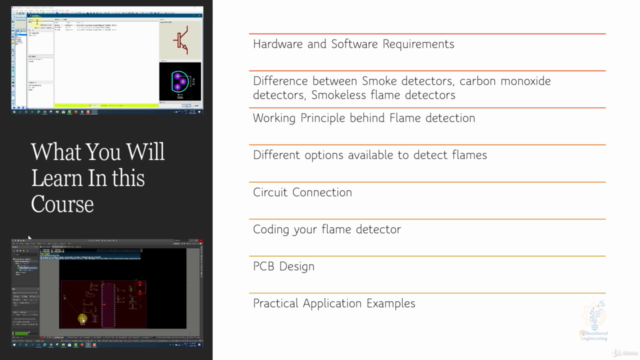640x360 pixels.
Task: Select "Practical Application Examples" item
Action: [x=334, y=304]
